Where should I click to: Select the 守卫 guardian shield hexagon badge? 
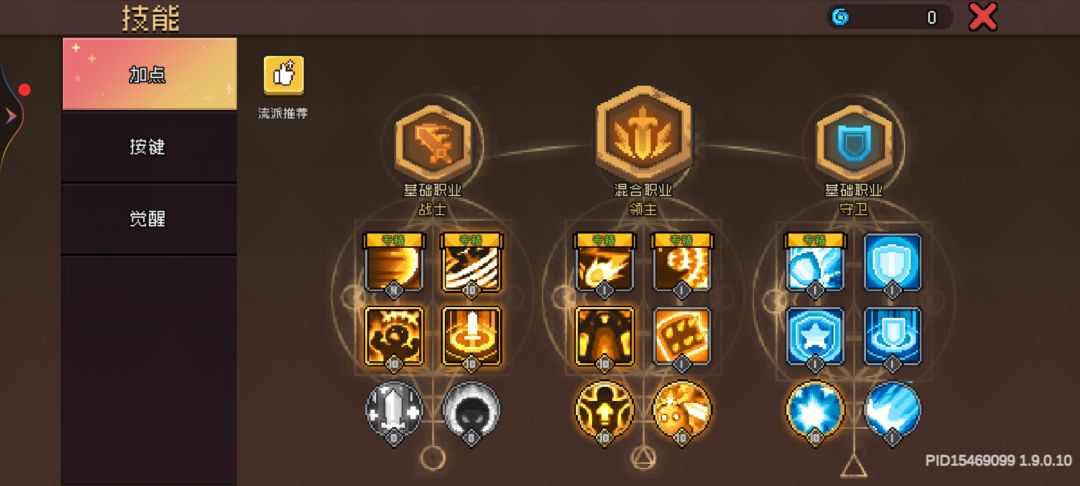click(853, 143)
